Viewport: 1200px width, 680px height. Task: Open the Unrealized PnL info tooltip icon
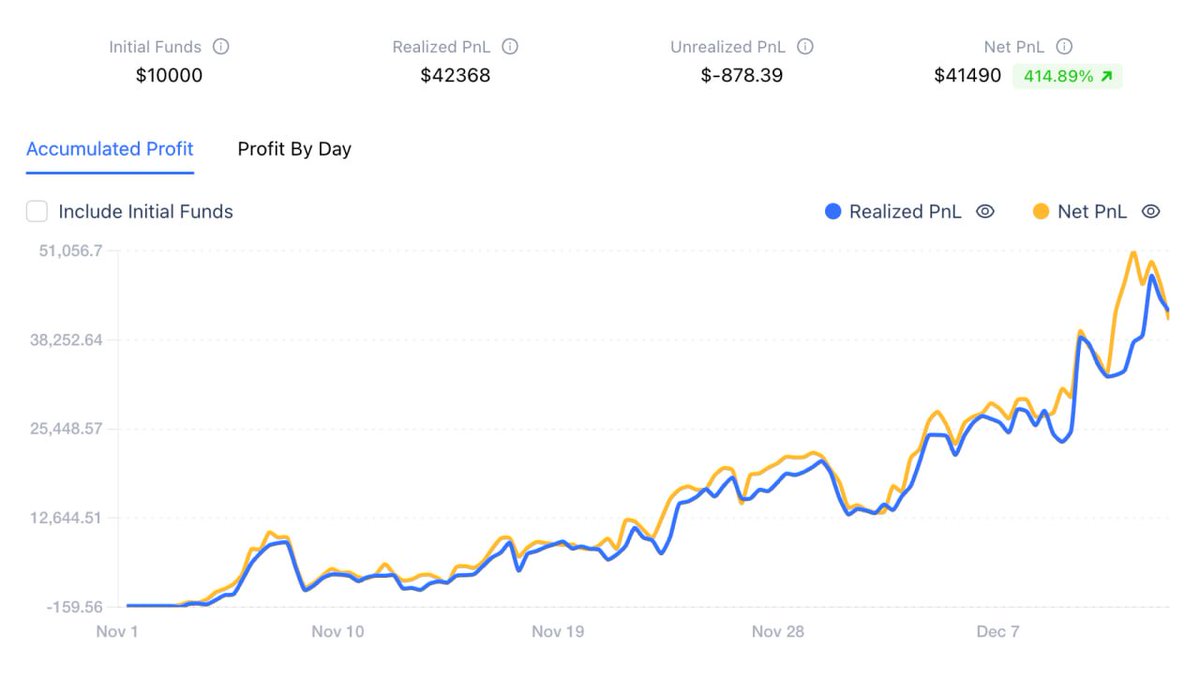[x=805, y=46]
